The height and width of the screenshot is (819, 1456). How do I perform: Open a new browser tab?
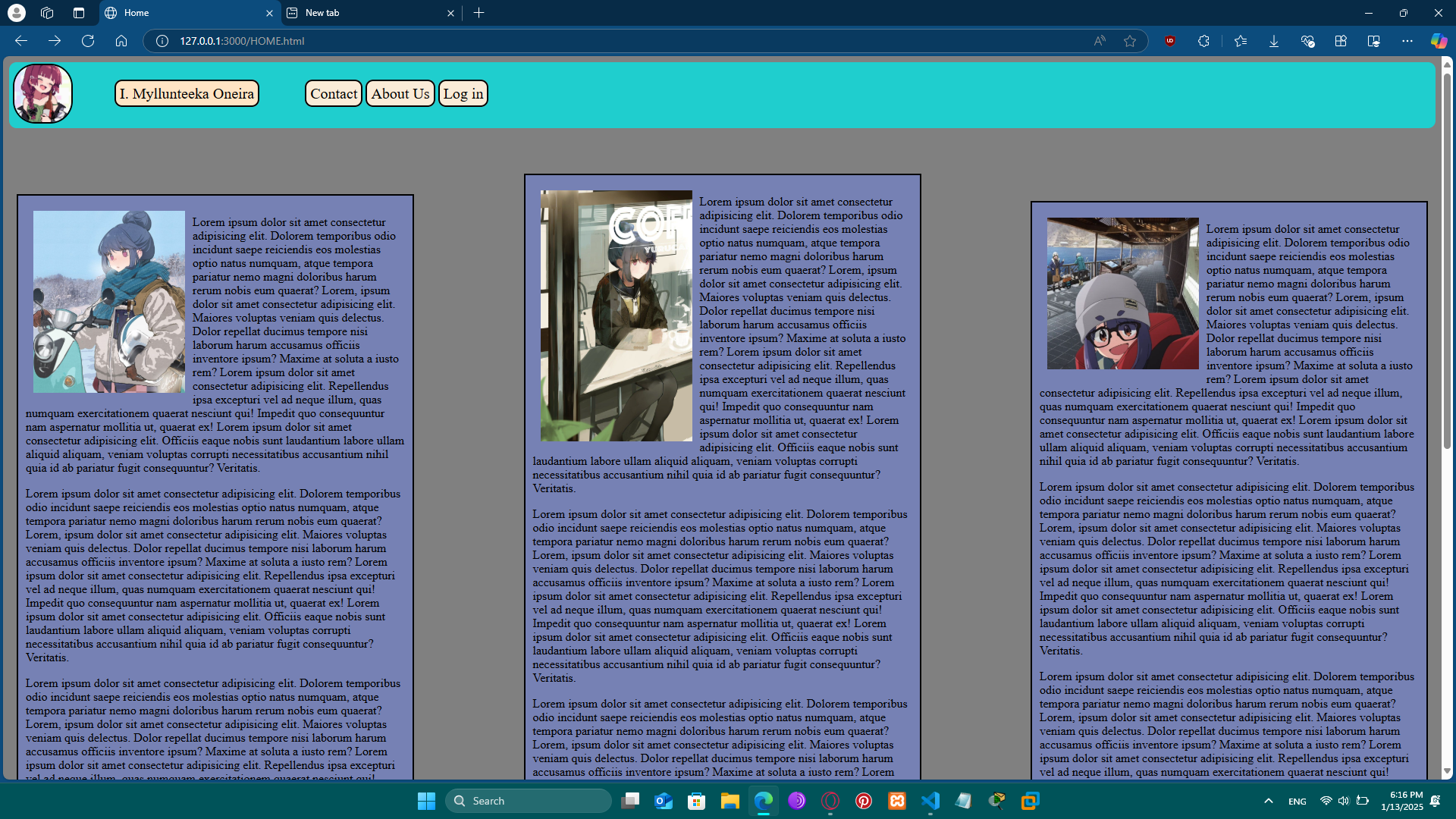(x=479, y=13)
